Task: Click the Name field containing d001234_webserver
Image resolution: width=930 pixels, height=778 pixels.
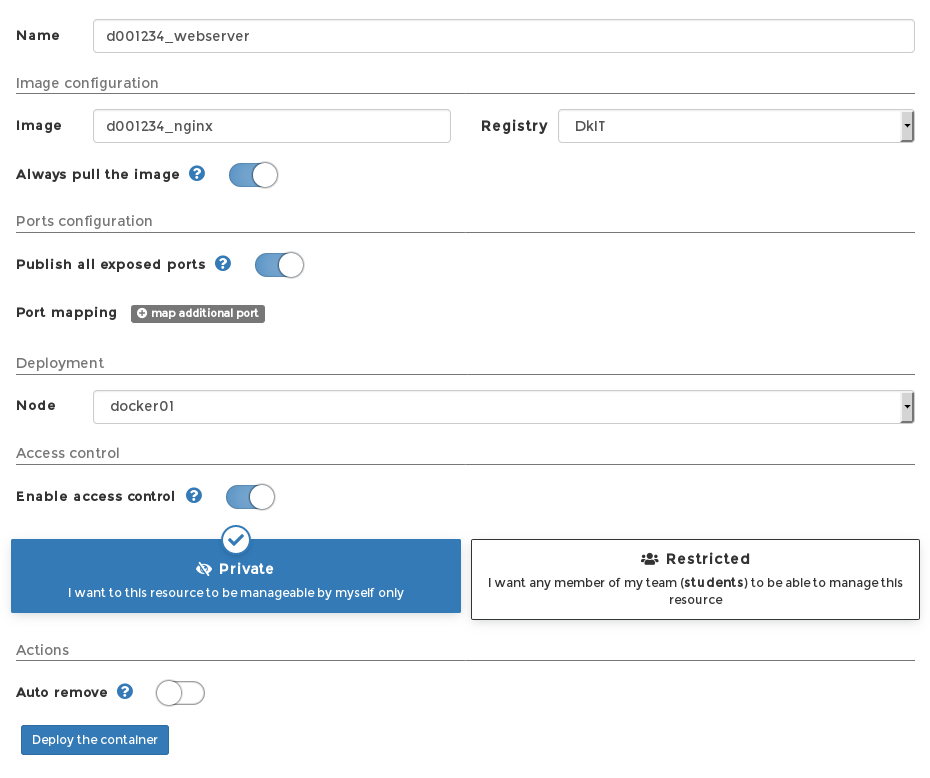Action: [x=504, y=36]
